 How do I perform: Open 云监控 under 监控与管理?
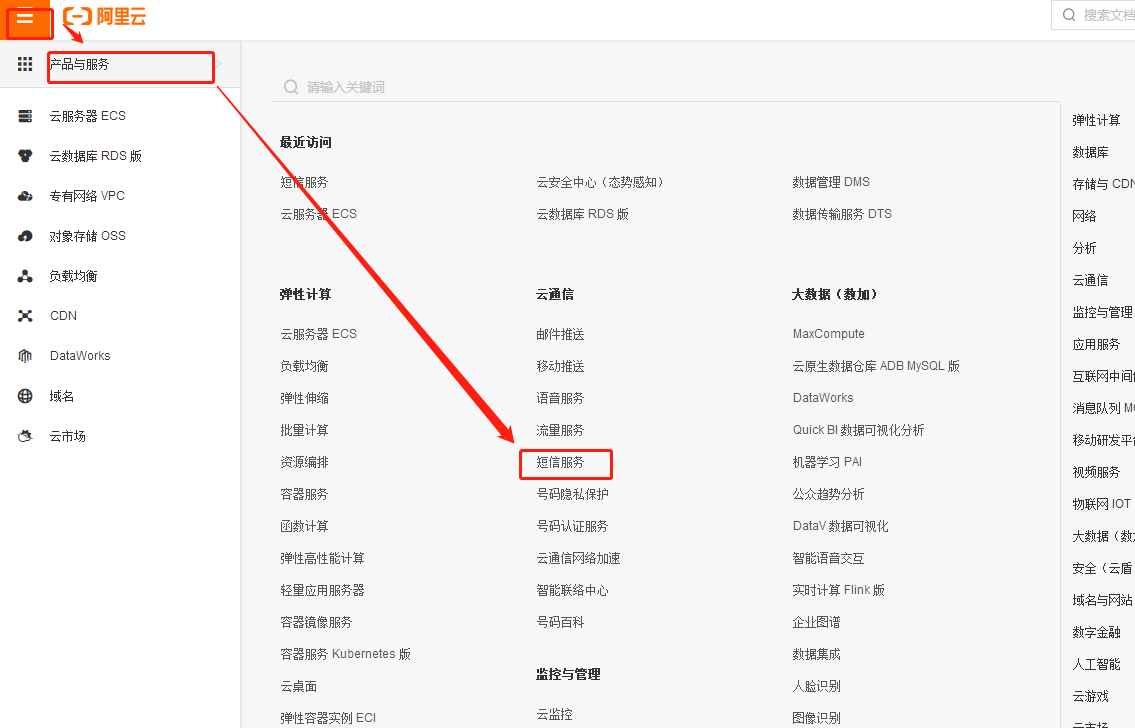click(554, 715)
